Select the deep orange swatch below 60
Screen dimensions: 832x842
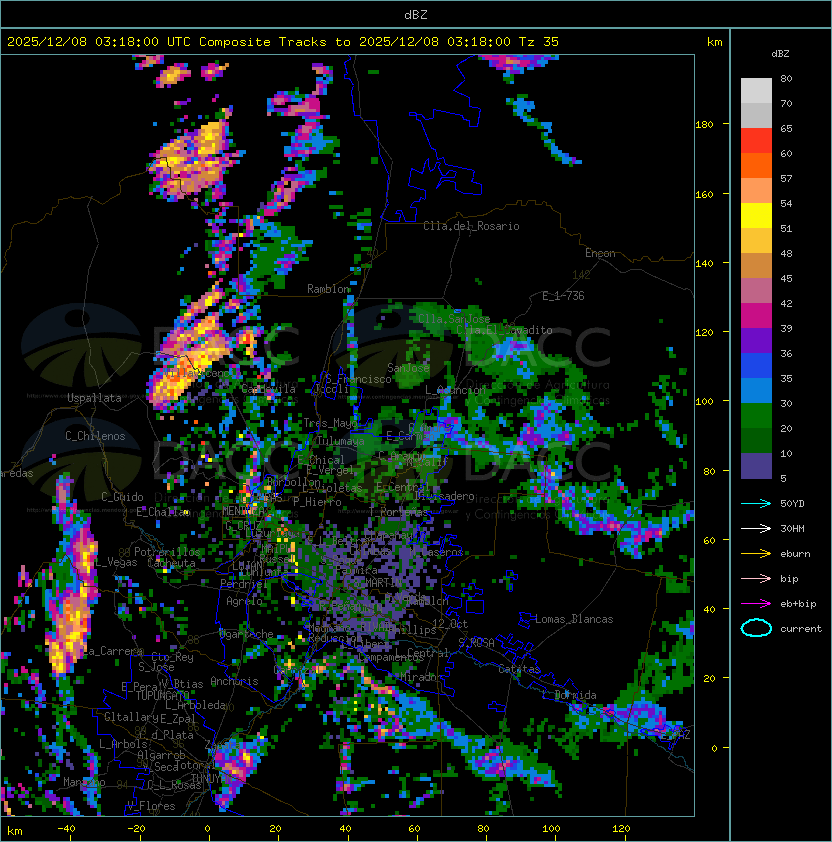[x=756, y=165]
